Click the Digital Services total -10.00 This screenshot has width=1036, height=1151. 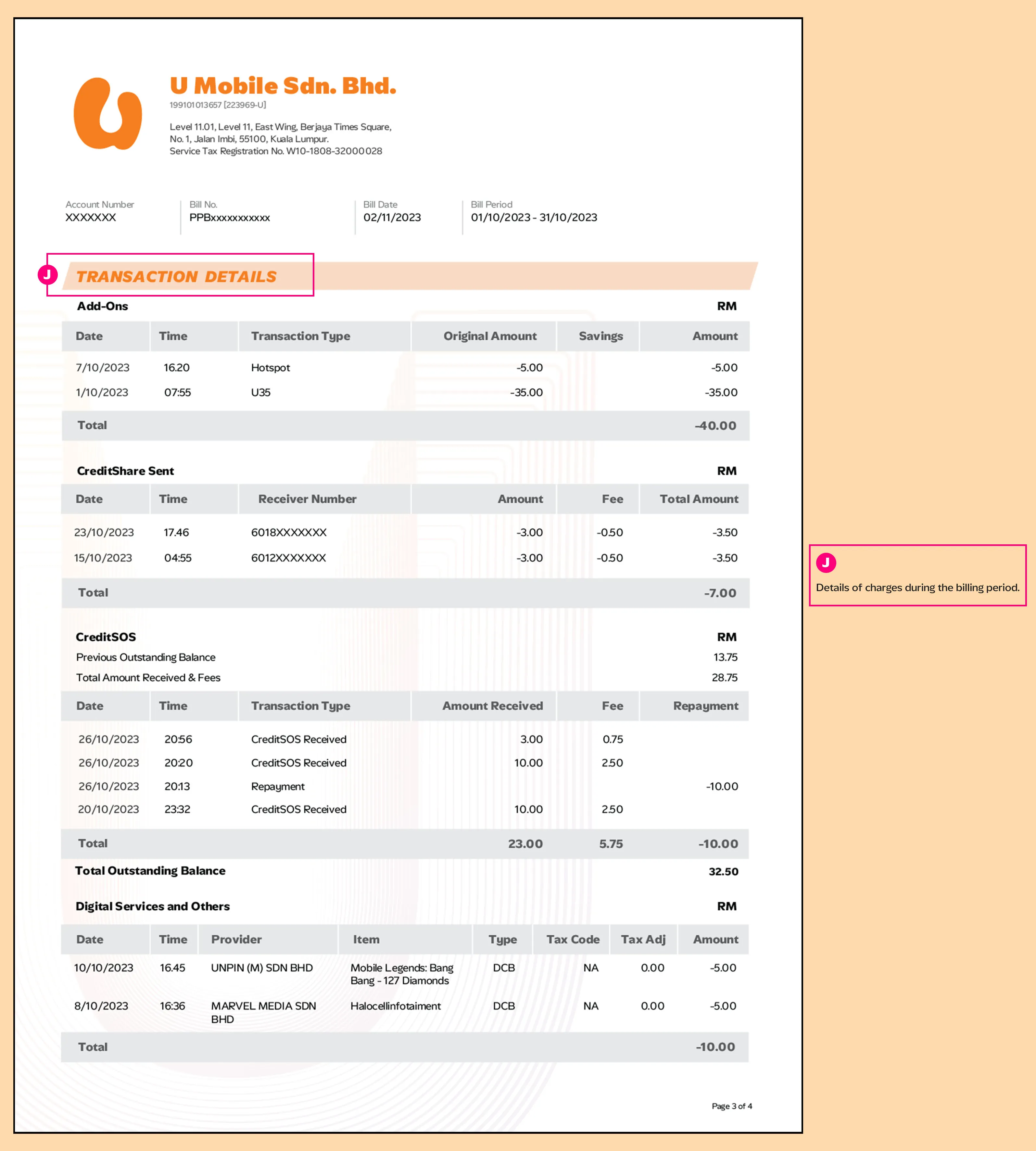[715, 1047]
